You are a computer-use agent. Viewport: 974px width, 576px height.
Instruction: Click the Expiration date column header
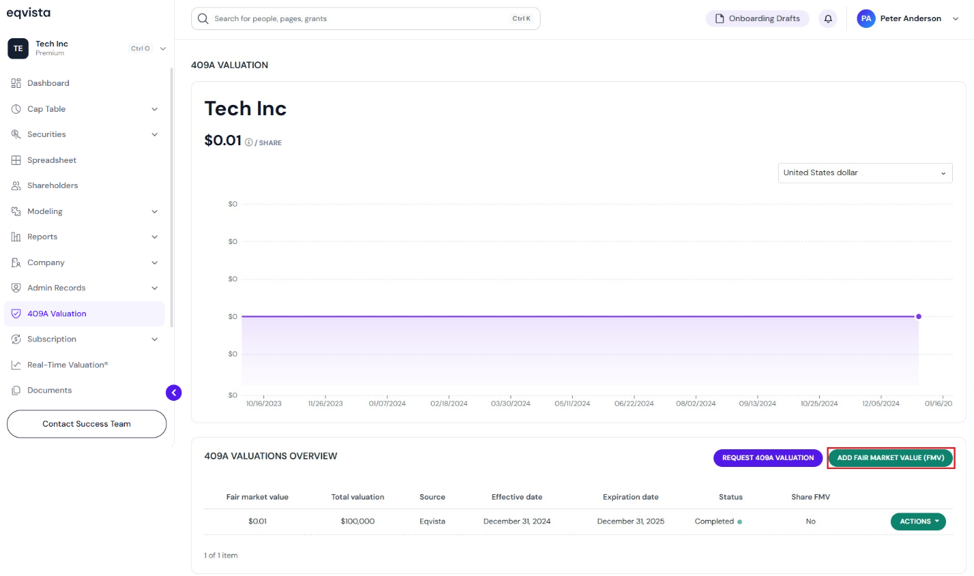[630, 497]
